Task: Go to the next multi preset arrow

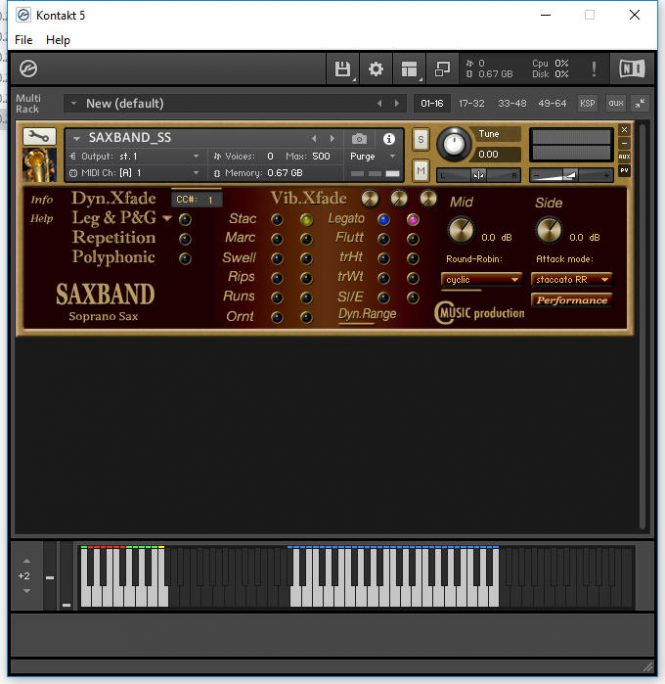Action: (x=397, y=103)
